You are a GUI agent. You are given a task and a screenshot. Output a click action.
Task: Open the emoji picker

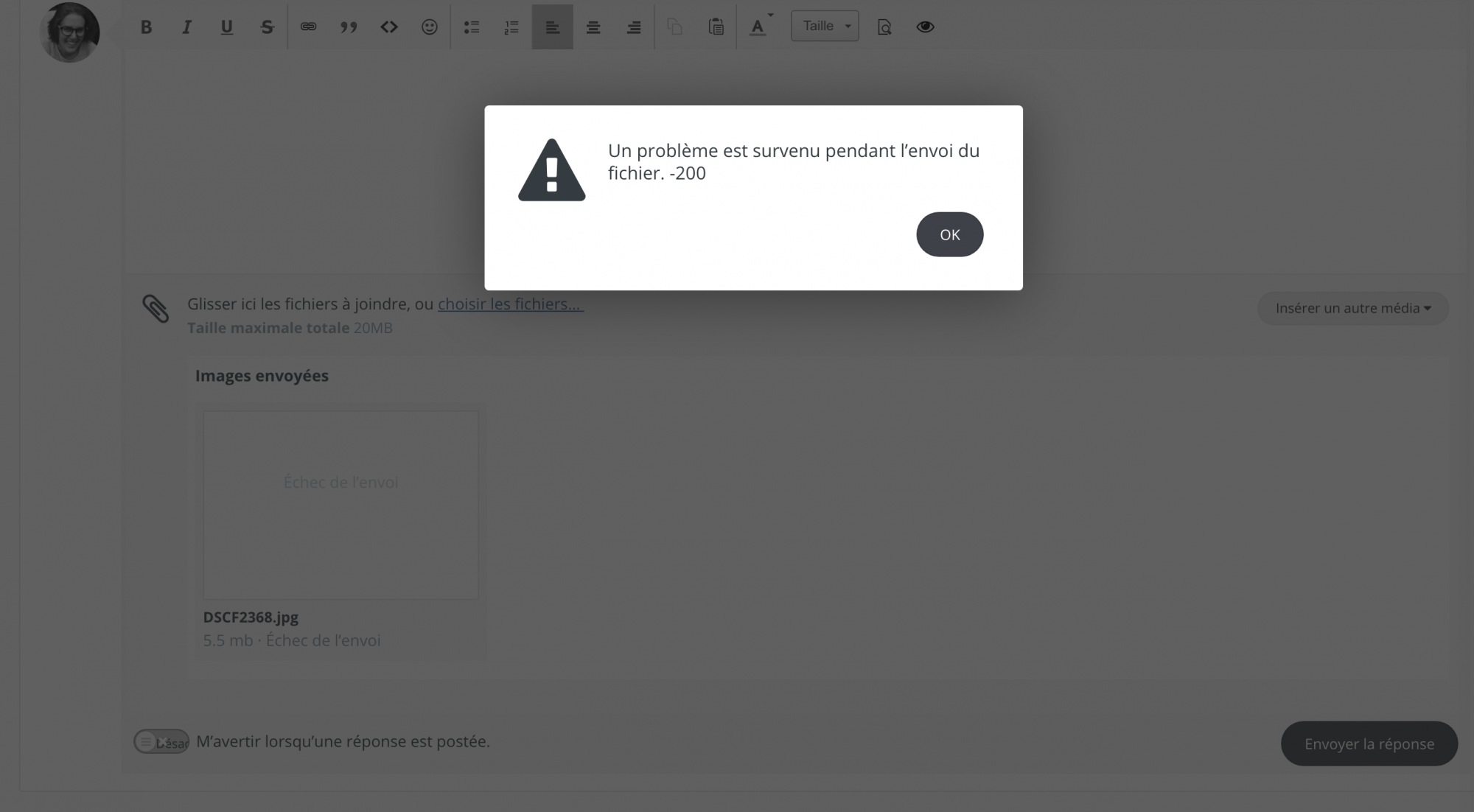point(430,27)
